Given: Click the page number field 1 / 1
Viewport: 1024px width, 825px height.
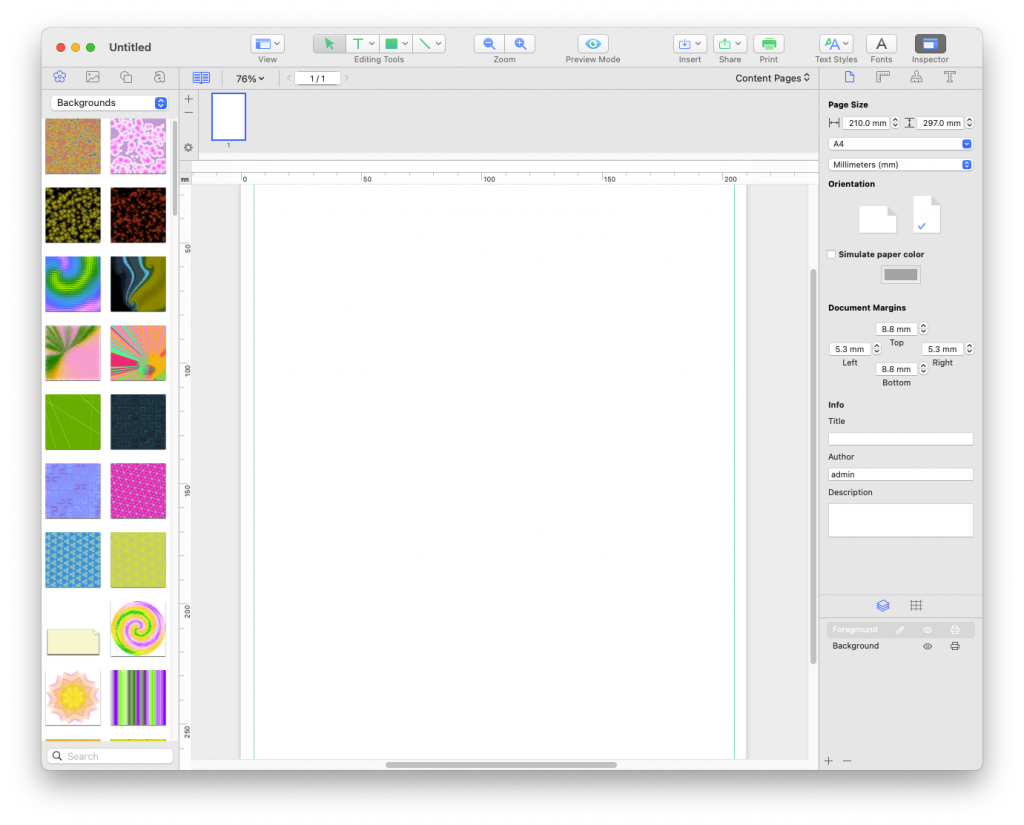Looking at the screenshot, I should 317,78.
